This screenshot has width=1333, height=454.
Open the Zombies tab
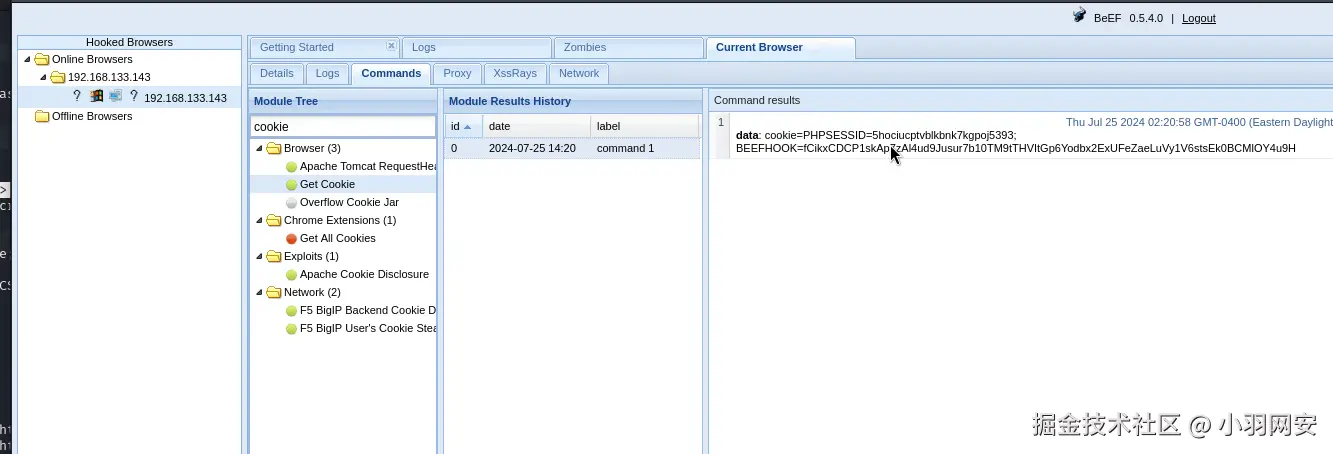pyautogui.click(x=629, y=47)
